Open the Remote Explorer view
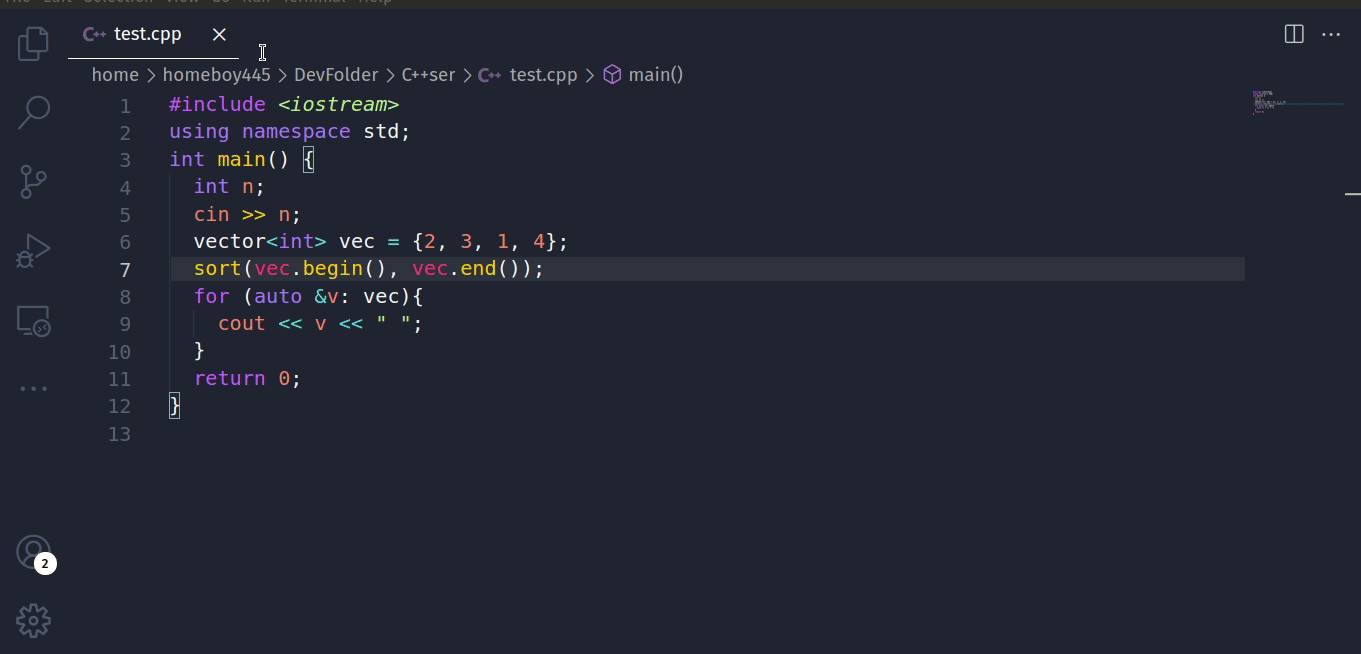1361x654 pixels. [33, 320]
